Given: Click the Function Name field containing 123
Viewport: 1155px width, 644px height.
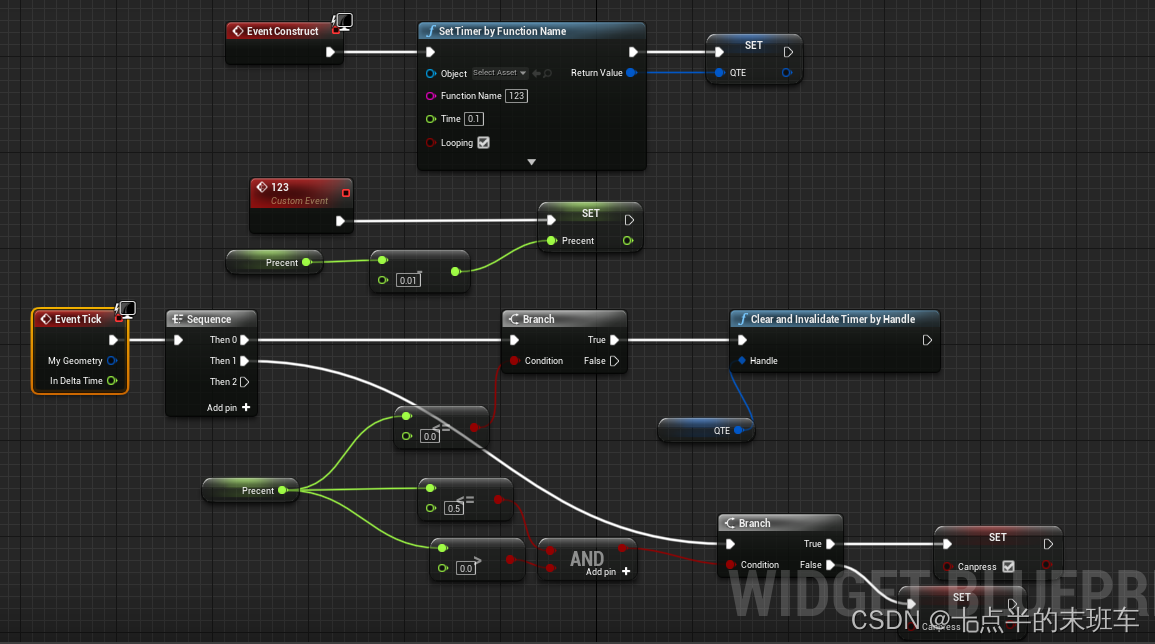Looking at the screenshot, I should pos(517,95).
